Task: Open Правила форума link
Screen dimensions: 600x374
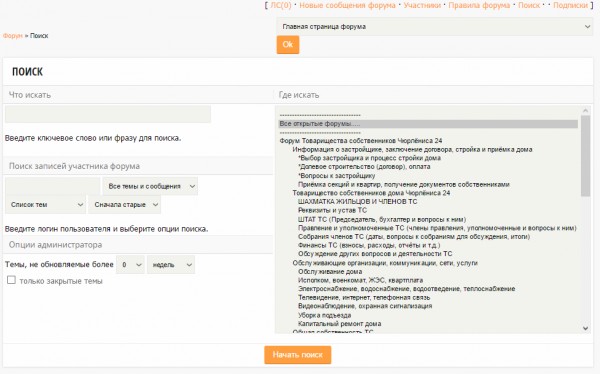Action: pyautogui.click(x=479, y=5)
